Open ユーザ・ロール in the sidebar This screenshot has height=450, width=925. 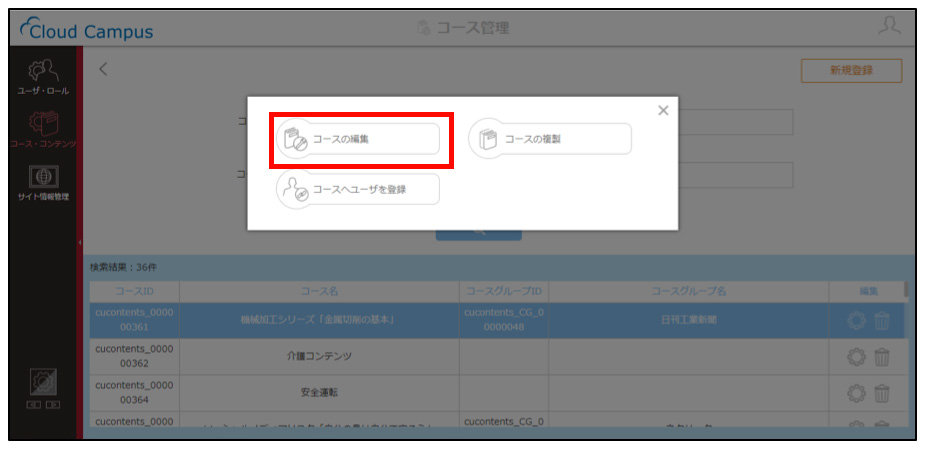click(43, 77)
